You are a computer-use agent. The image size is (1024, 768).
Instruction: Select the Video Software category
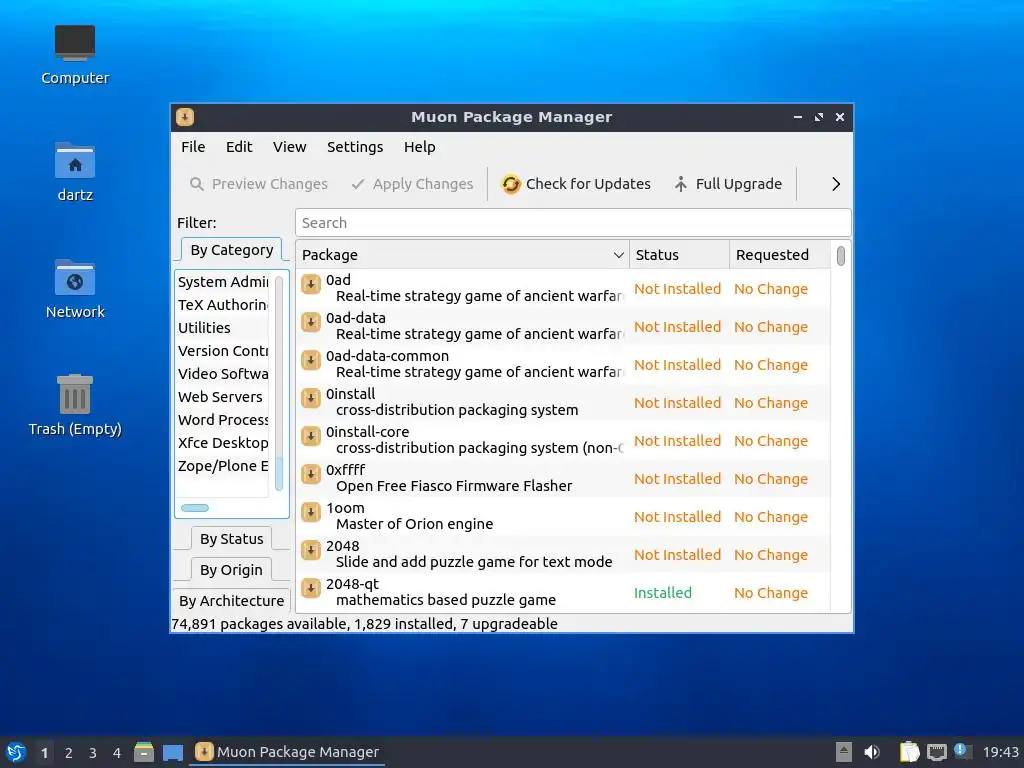[222, 374]
